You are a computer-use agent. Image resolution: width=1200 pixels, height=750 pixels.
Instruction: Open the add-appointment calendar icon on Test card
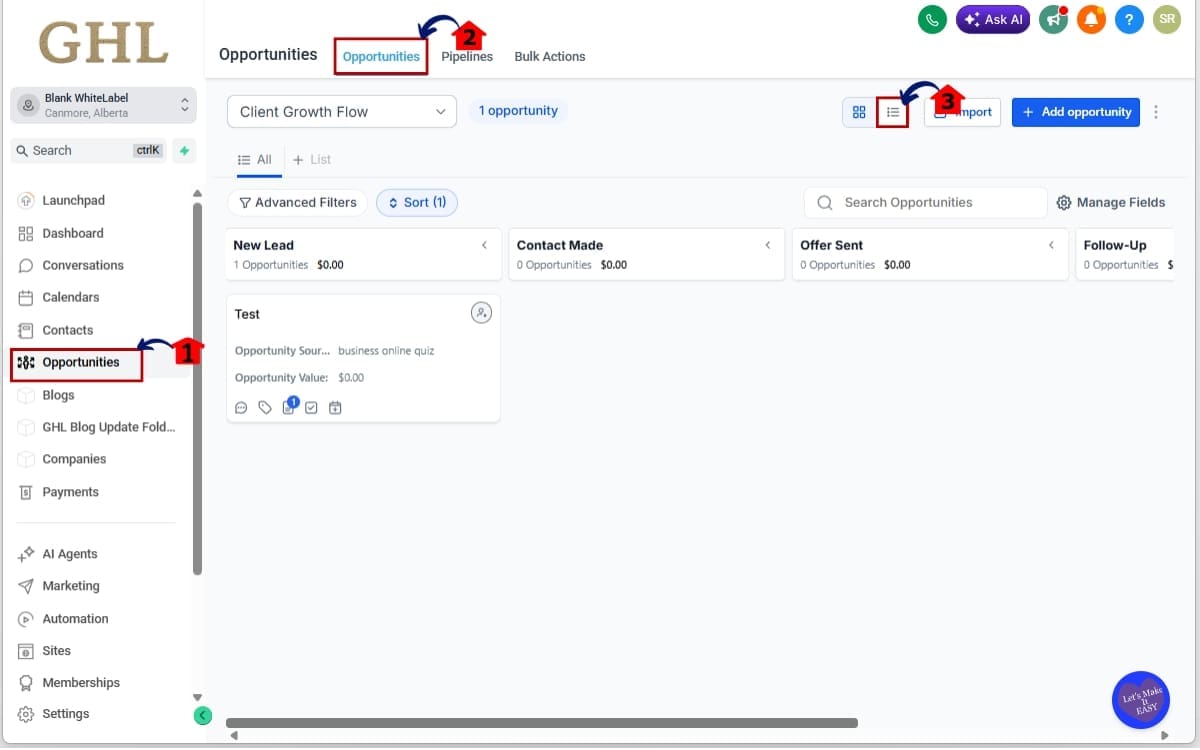click(335, 407)
